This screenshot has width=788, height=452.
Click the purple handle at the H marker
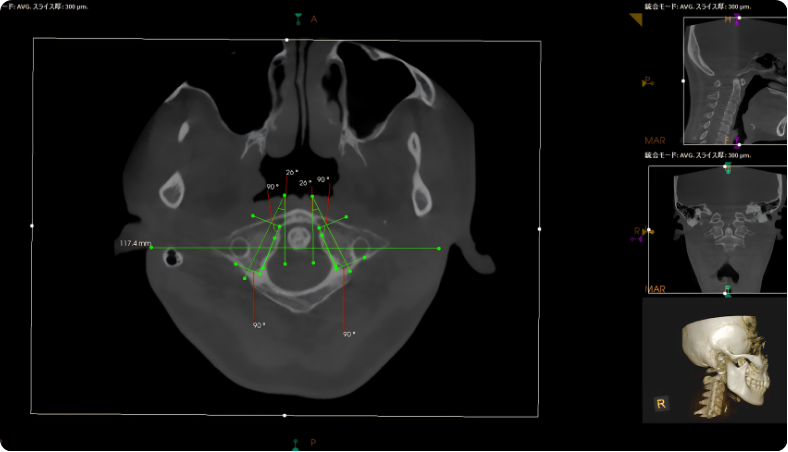tap(737, 20)
